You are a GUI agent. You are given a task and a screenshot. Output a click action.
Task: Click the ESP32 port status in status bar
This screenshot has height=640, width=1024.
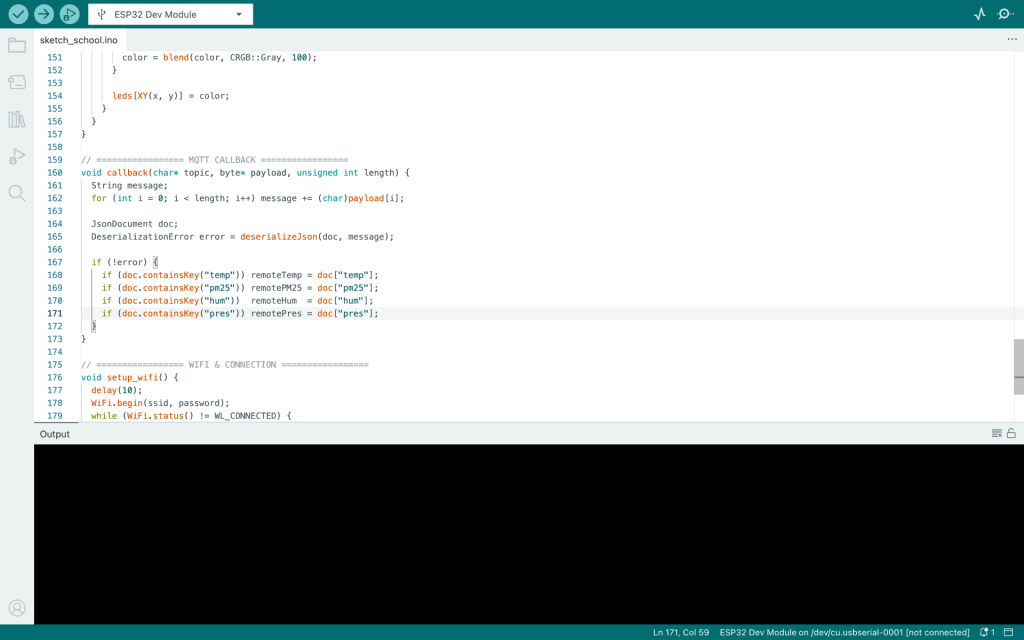844,632
